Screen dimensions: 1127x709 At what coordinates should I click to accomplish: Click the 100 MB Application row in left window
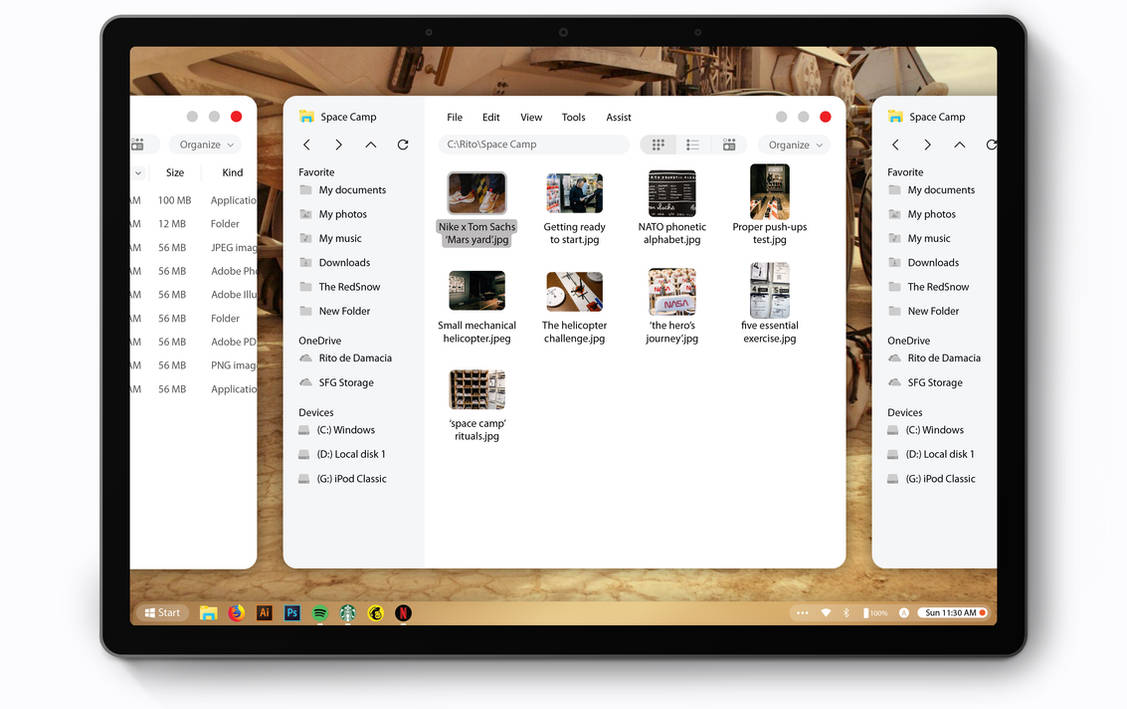coord(193,201)
